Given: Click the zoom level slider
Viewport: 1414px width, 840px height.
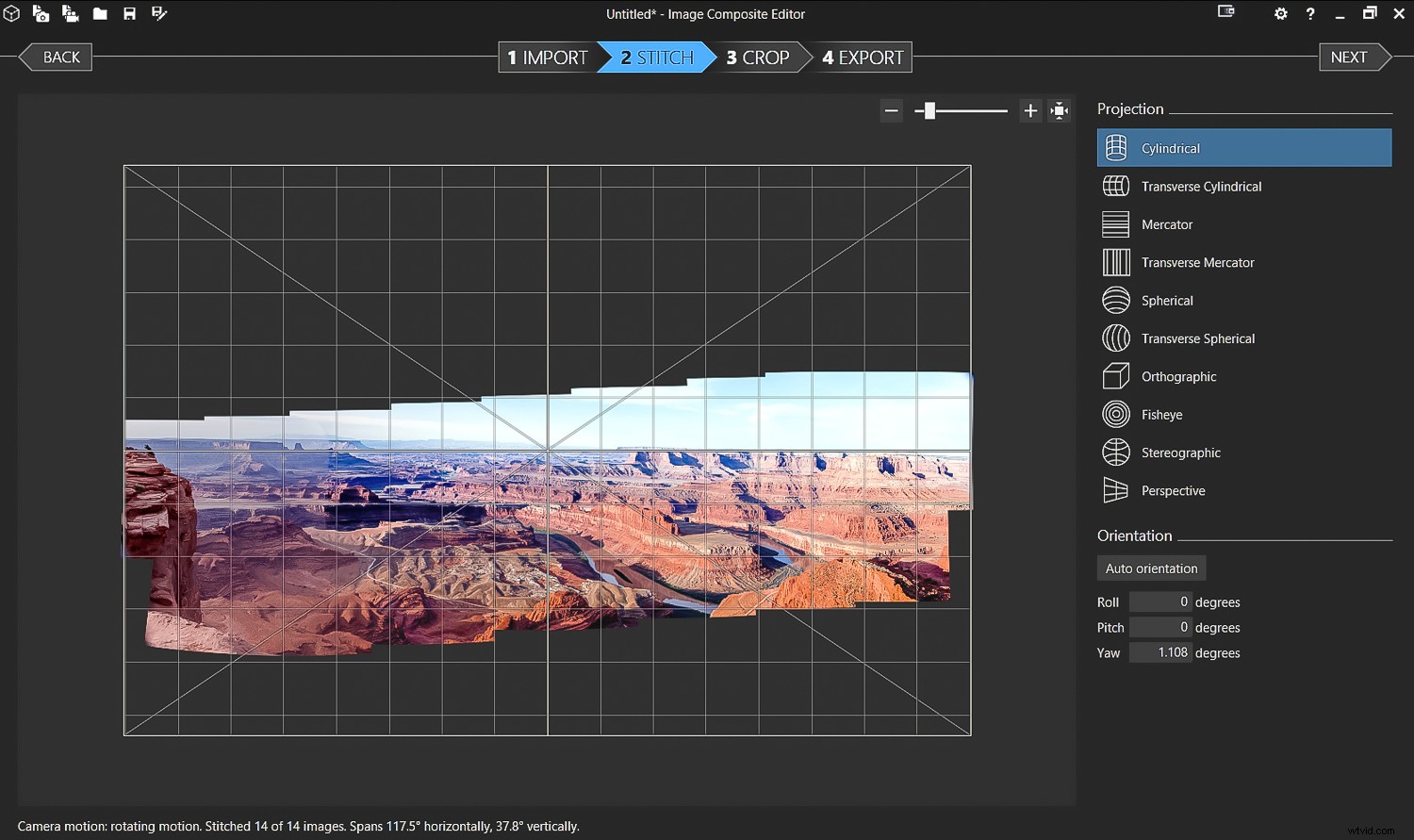Looking at the screenshot, I should pos(961,110).
